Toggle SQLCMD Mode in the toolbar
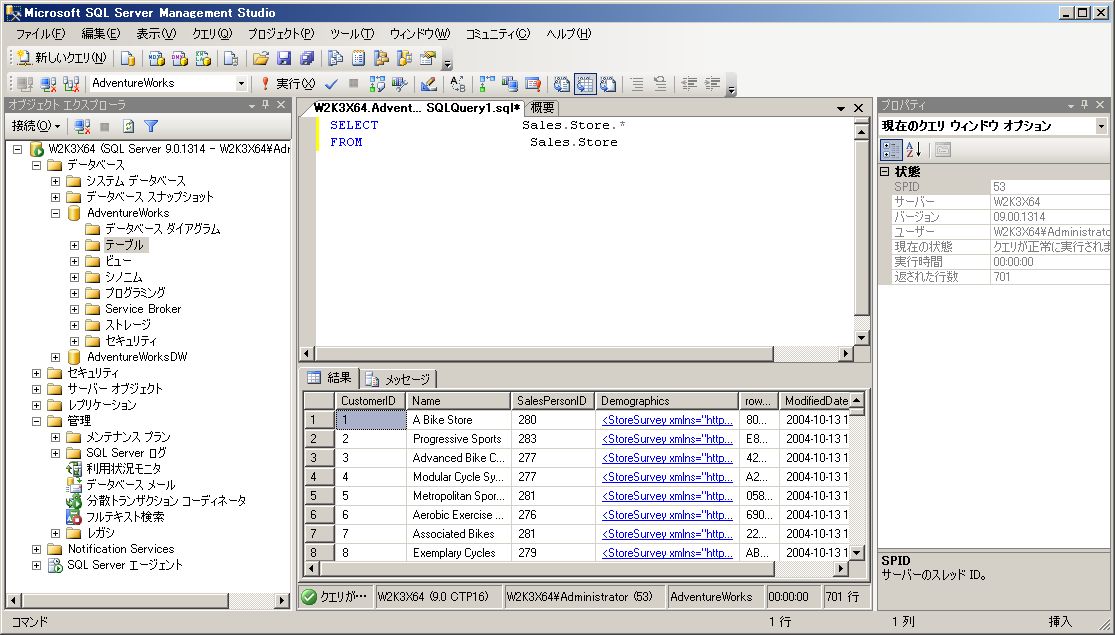 pos(533,84)
